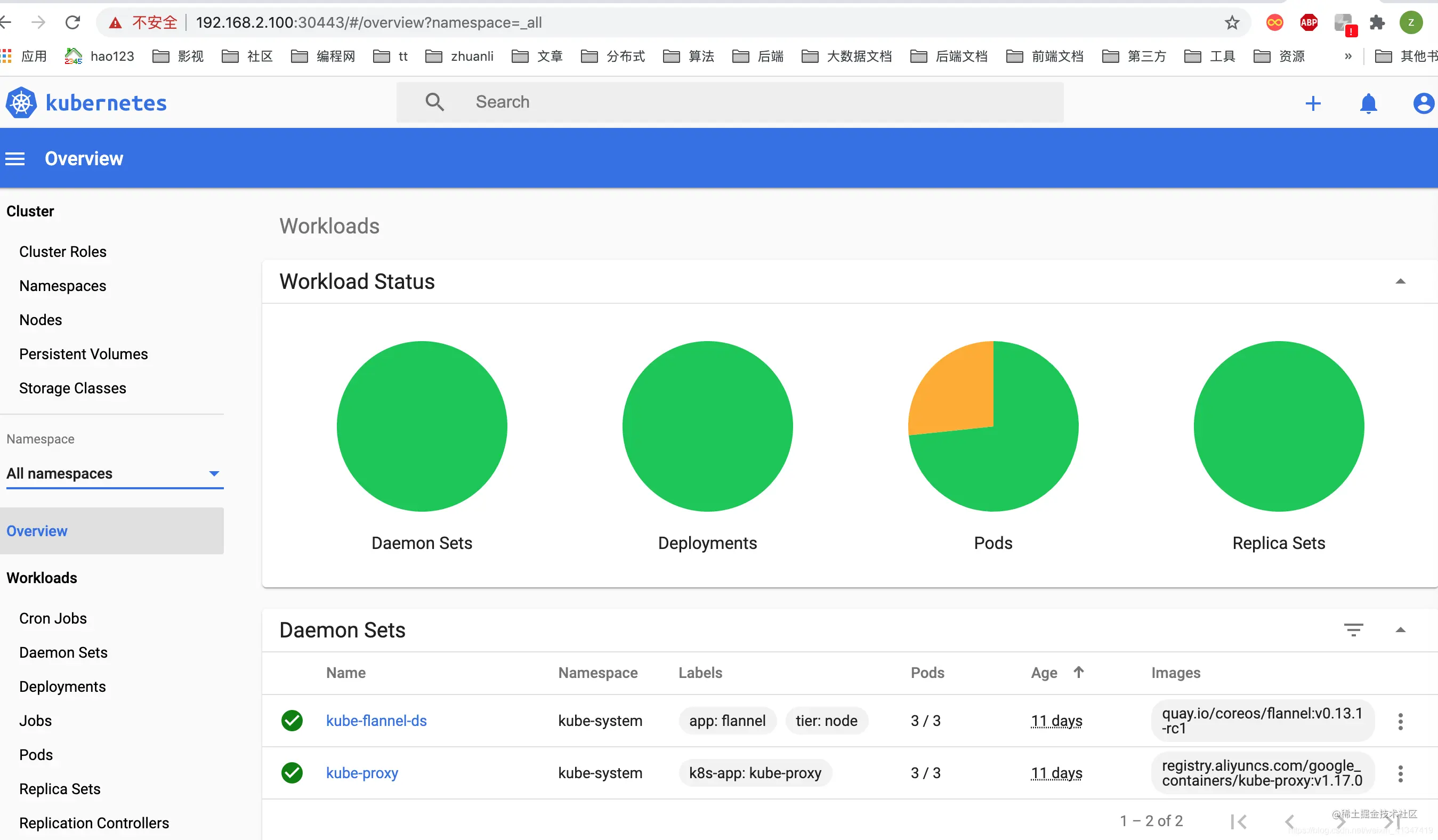
Task: Open the kube-proxy daemon set link
Action: point(362,773)
